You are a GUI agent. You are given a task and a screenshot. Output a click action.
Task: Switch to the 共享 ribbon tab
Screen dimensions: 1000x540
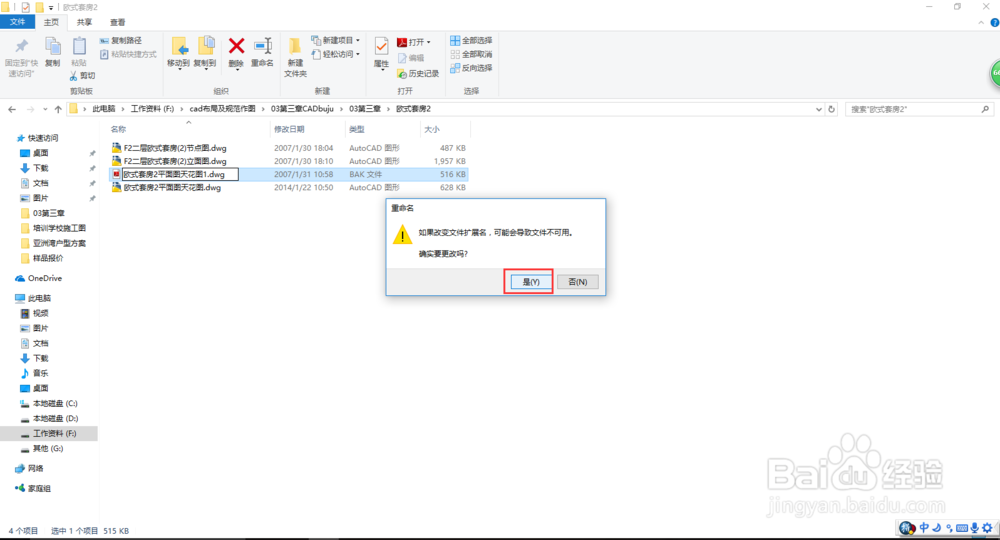point(84,22)
